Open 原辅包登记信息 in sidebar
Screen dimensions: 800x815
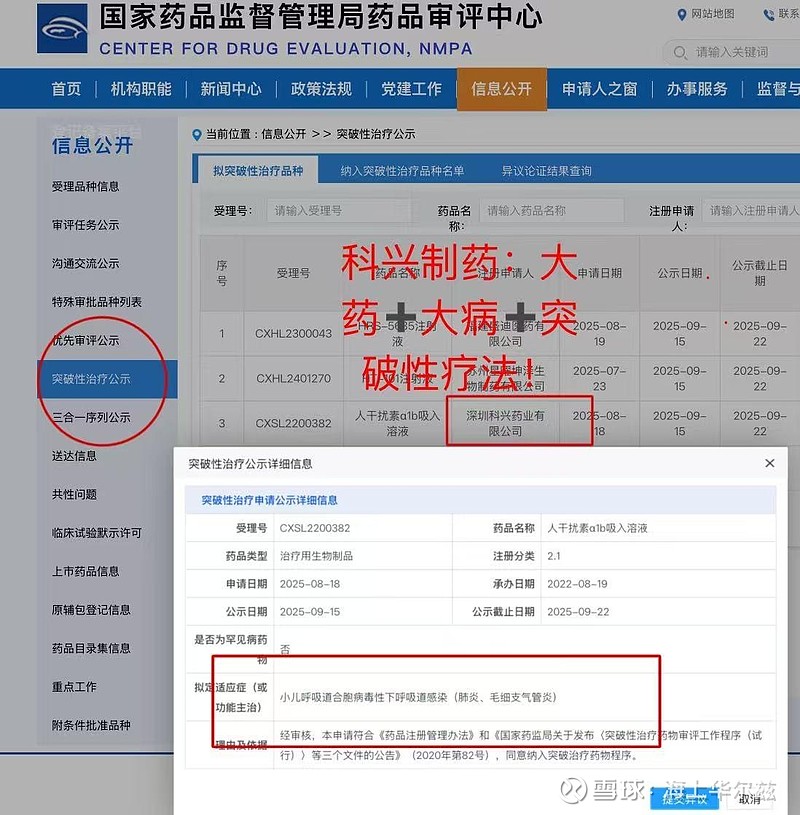tap(91, 610)
